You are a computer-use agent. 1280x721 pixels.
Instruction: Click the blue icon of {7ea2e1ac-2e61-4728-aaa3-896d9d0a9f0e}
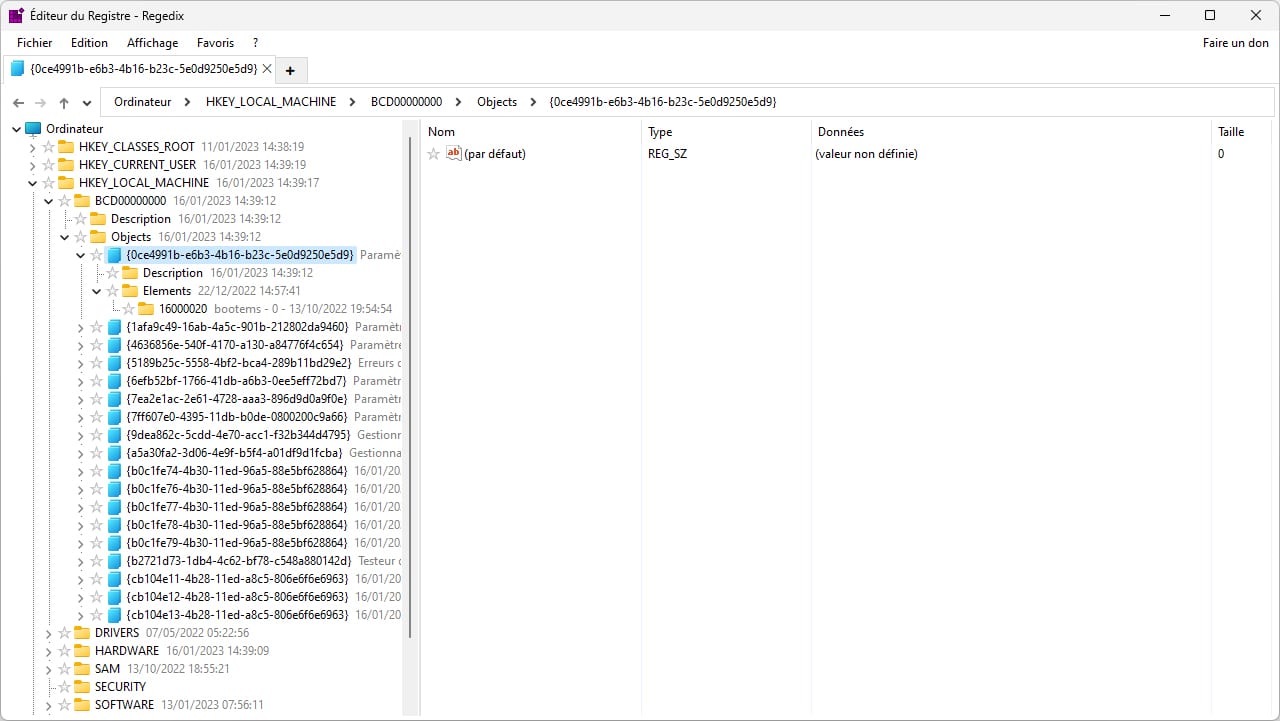point(114,399)
